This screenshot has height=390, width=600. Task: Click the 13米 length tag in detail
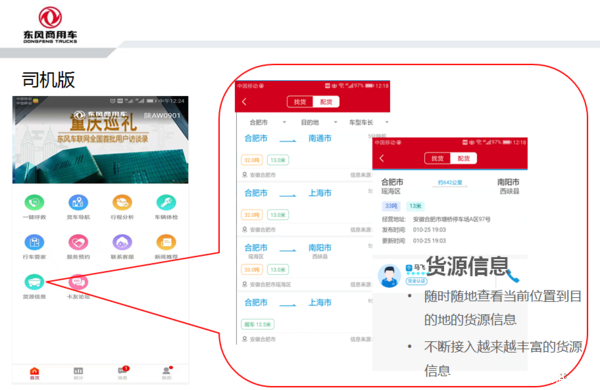coord(416,206)
